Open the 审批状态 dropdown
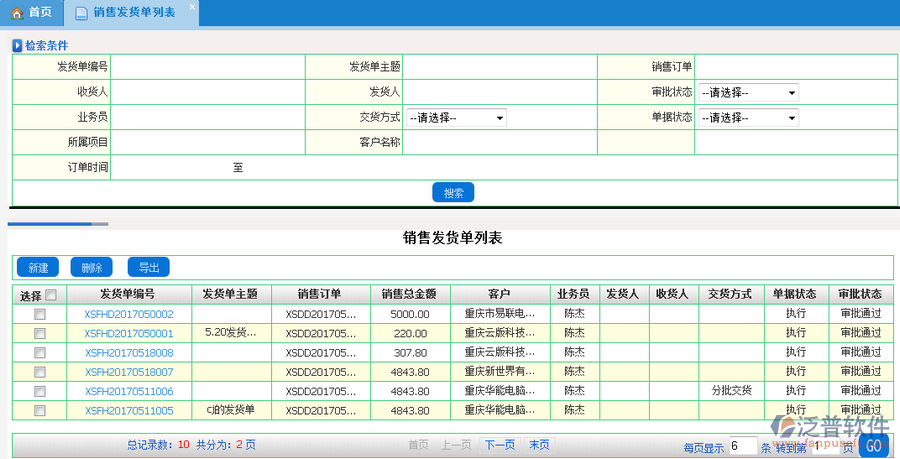Viewport: 900px width, 459px height. tap(748, 92)
